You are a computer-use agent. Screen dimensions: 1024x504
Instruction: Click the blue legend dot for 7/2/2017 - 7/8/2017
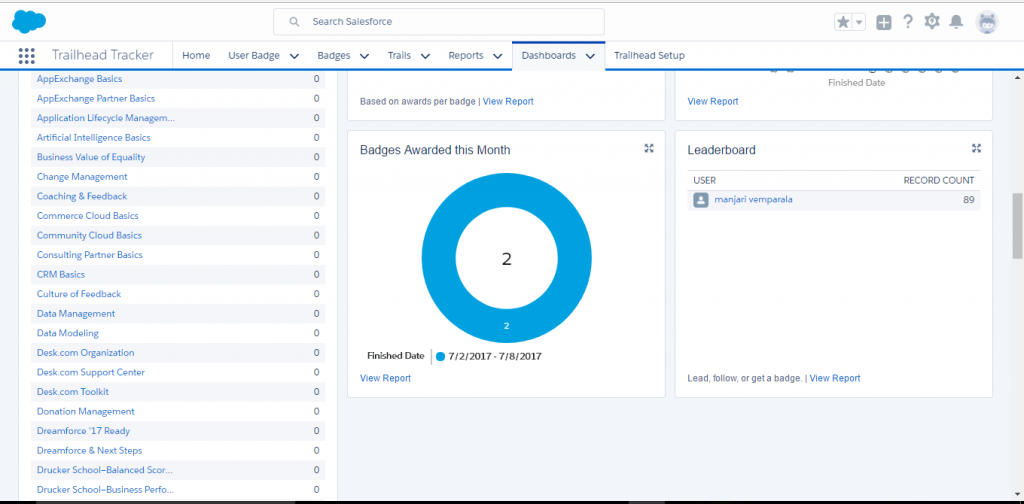[x=441, y=356]
